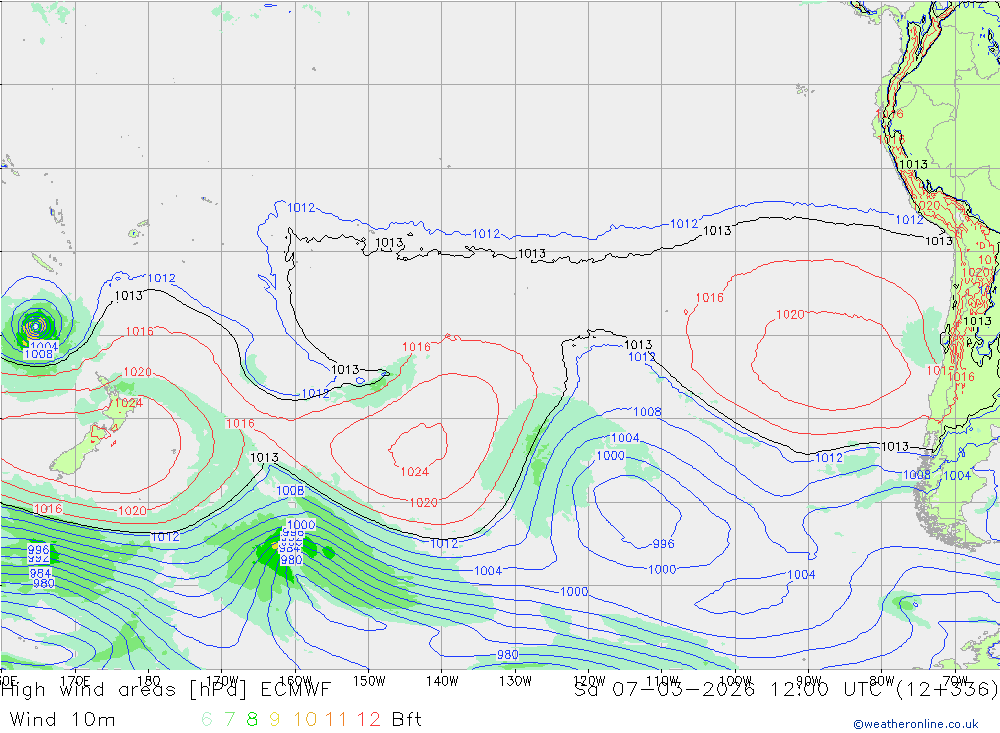This screenshot has width=1000, height=733.
Task: Click the 996 label in the low near 110W
Action: coord(664,544)
